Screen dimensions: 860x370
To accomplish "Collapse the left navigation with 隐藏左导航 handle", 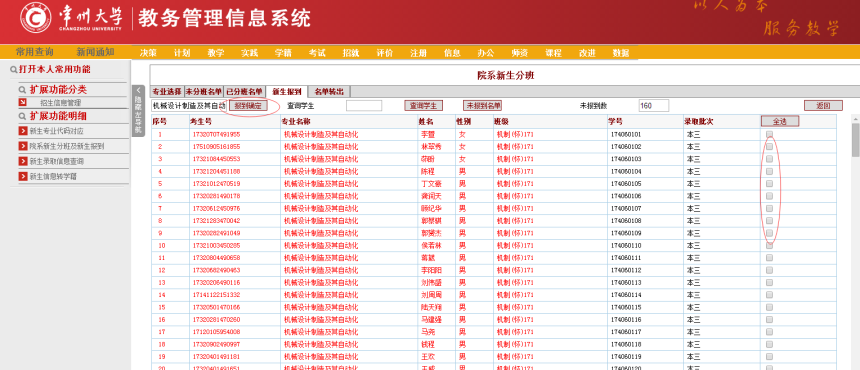I will click(139, 111).
